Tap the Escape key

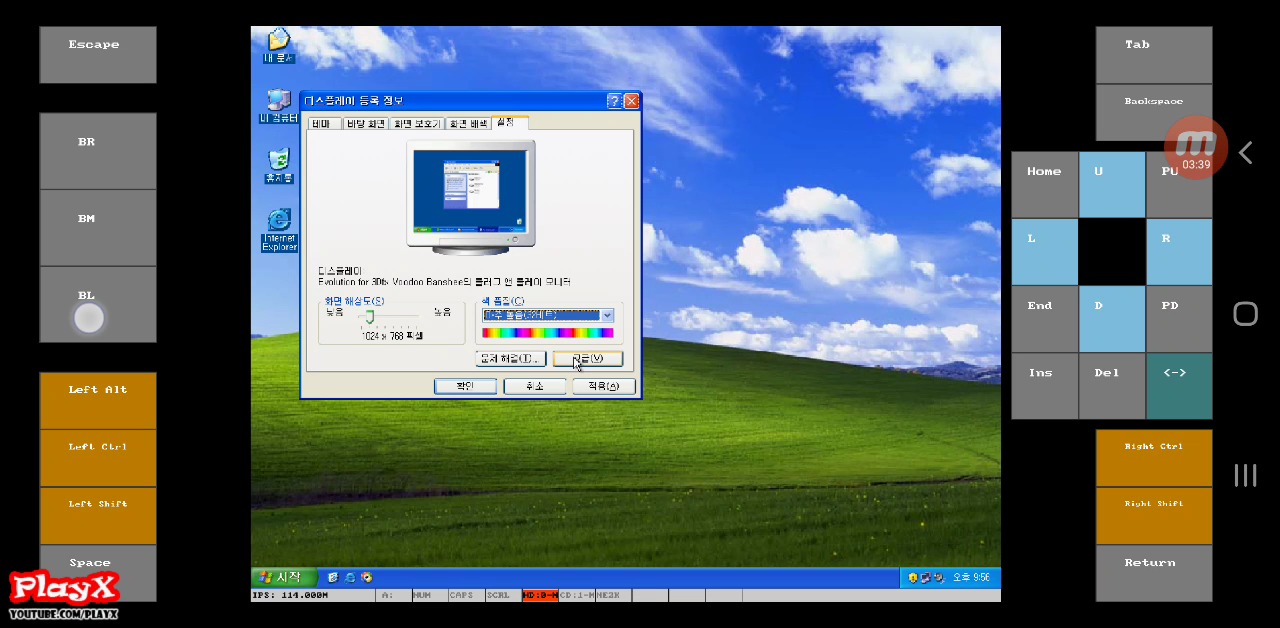pos(98,55)
